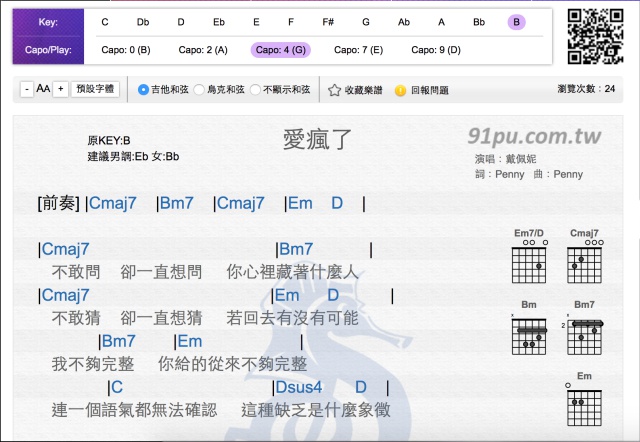Viewport: 640px width, 442px height.
Task: Click 原KEY:B text
Action: click(x=109, y=141)
